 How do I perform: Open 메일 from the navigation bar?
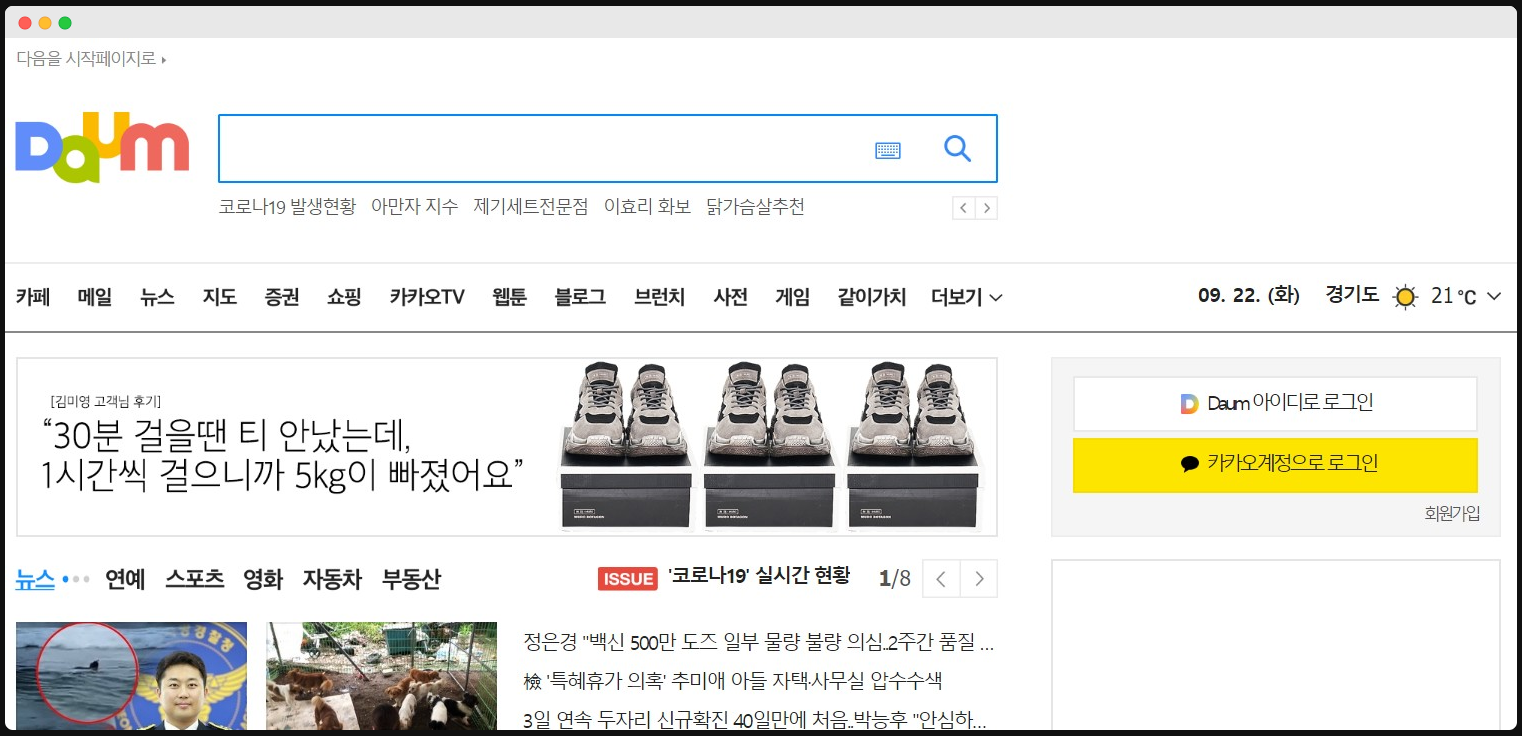(95, 297)
